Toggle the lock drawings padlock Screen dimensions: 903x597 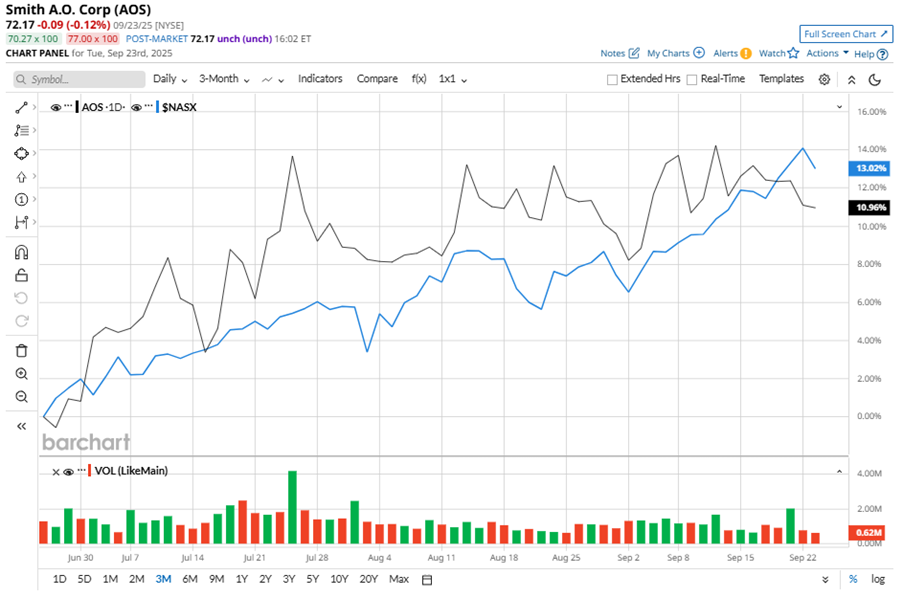21,275
